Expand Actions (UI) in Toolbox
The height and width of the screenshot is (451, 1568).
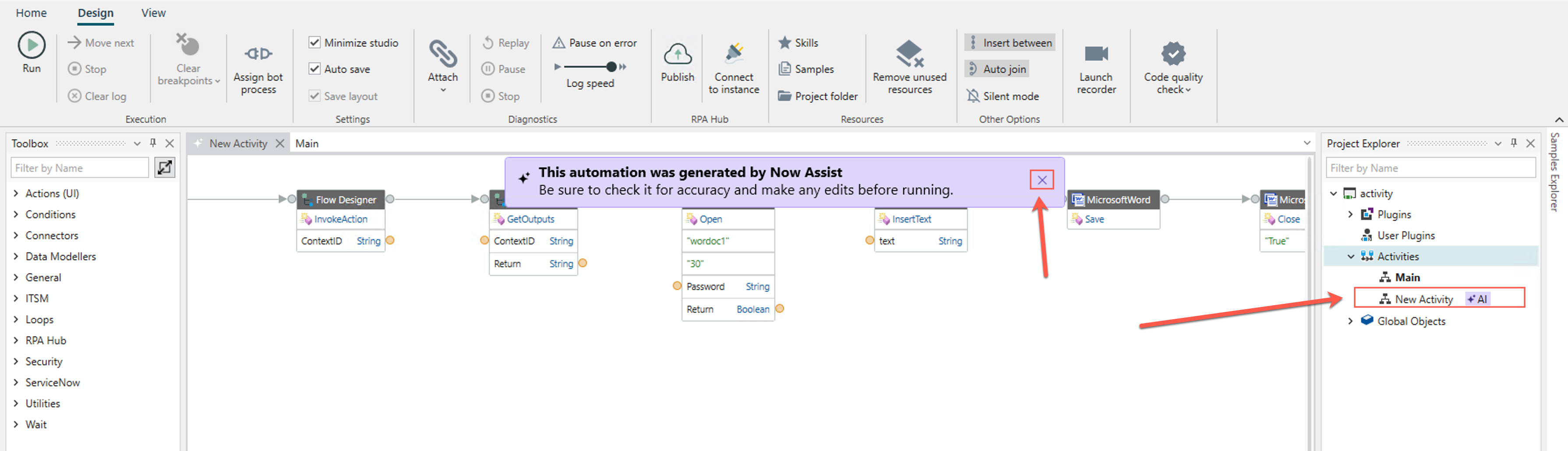(x=16, y=193)
